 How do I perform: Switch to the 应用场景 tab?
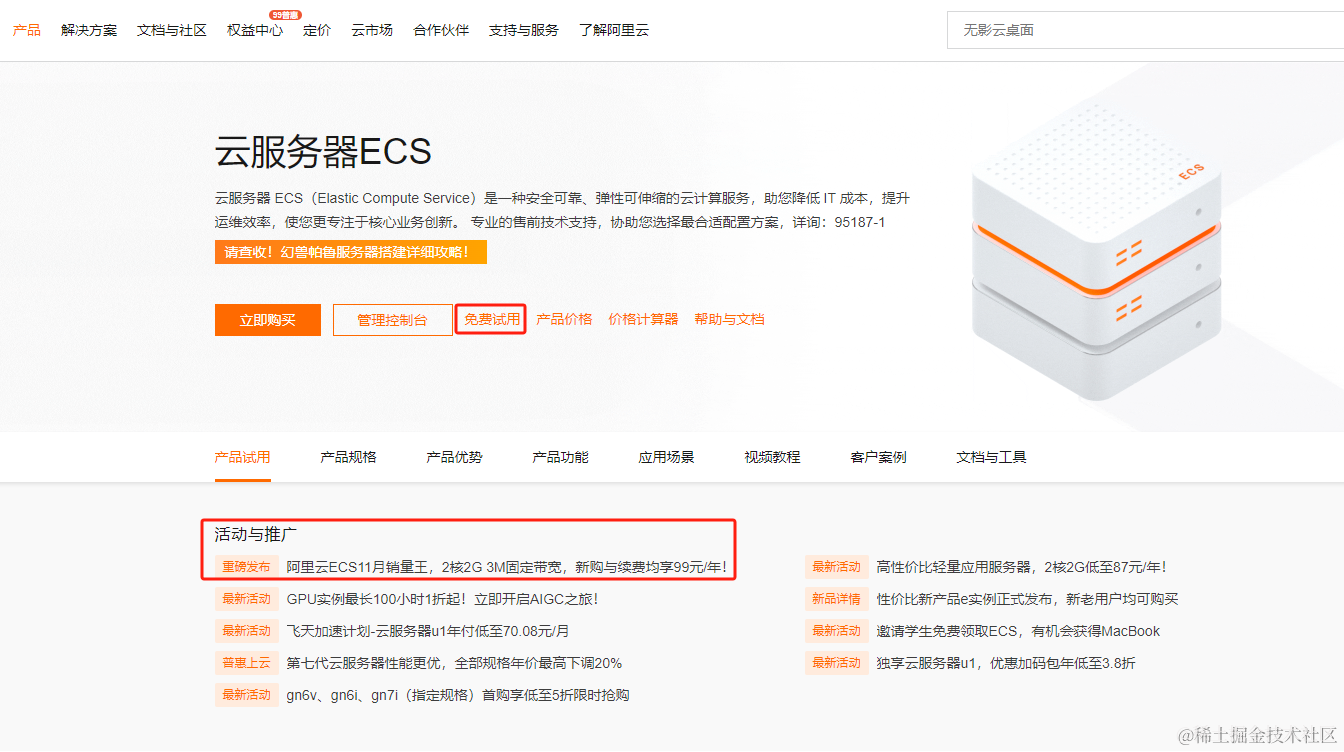coord(666,457)
